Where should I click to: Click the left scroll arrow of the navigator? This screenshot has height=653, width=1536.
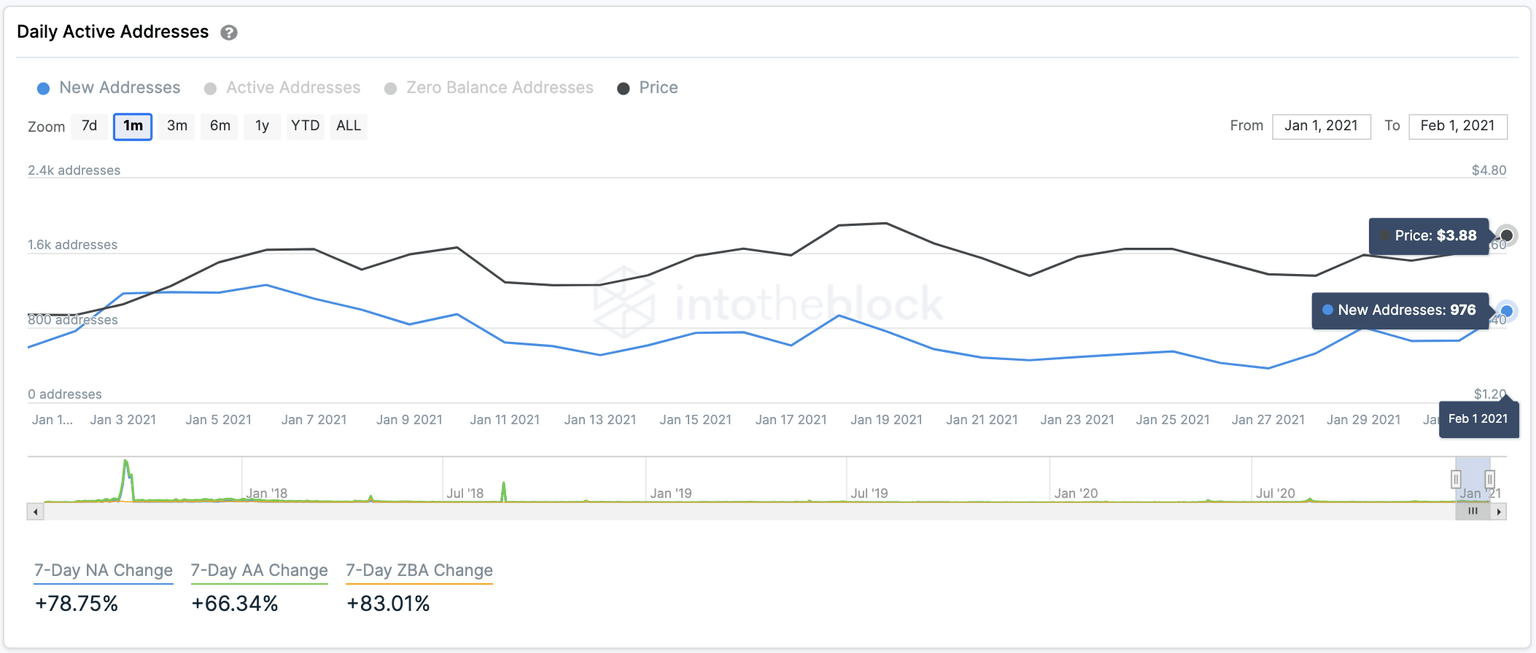[35, 511]
